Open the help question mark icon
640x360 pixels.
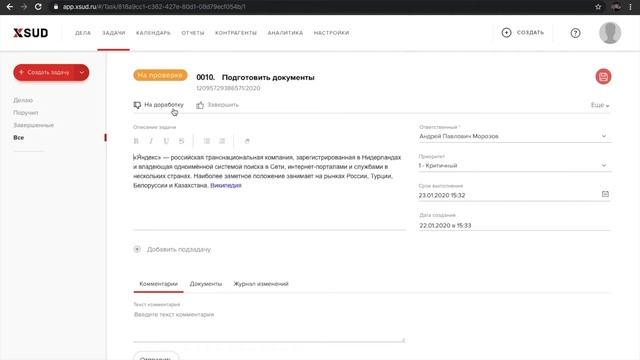point(575,33)
